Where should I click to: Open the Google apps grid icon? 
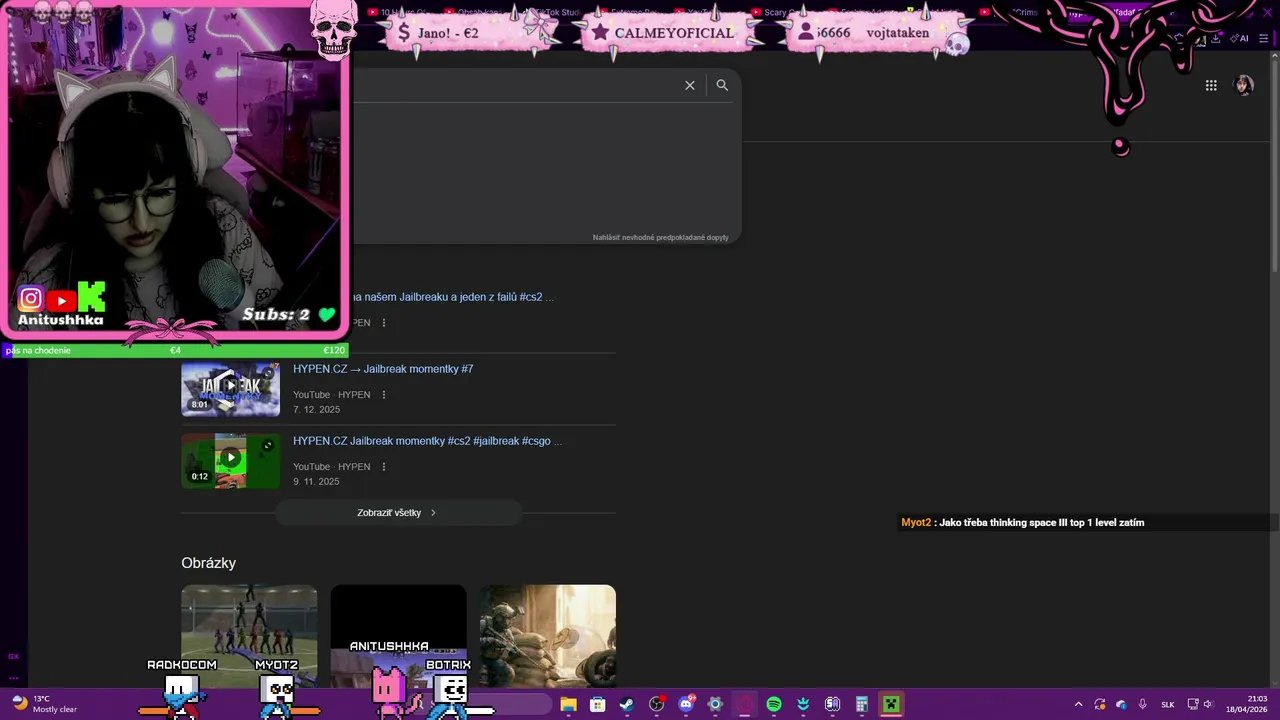pos(1211,85)
